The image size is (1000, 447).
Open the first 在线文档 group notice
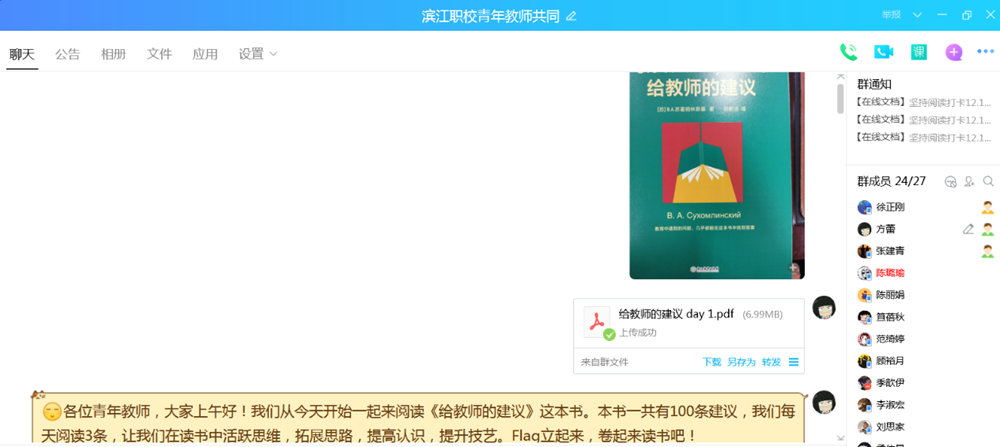(923, 102)
